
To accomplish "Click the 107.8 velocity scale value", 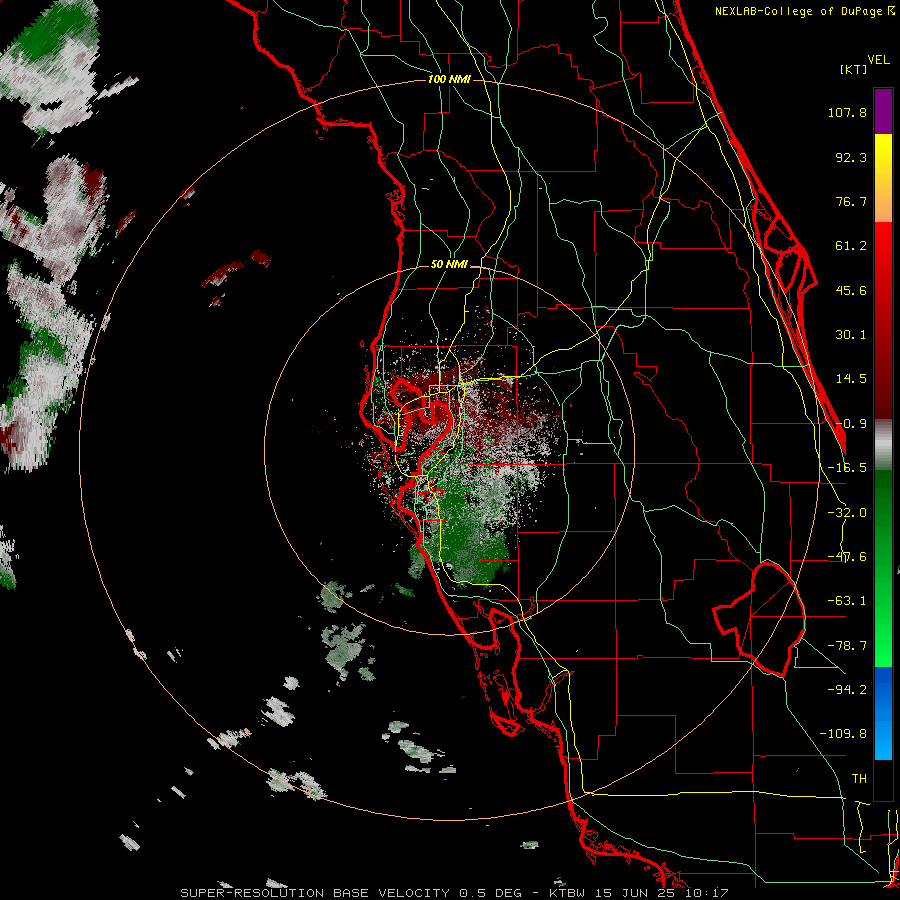I will point(847,112).
